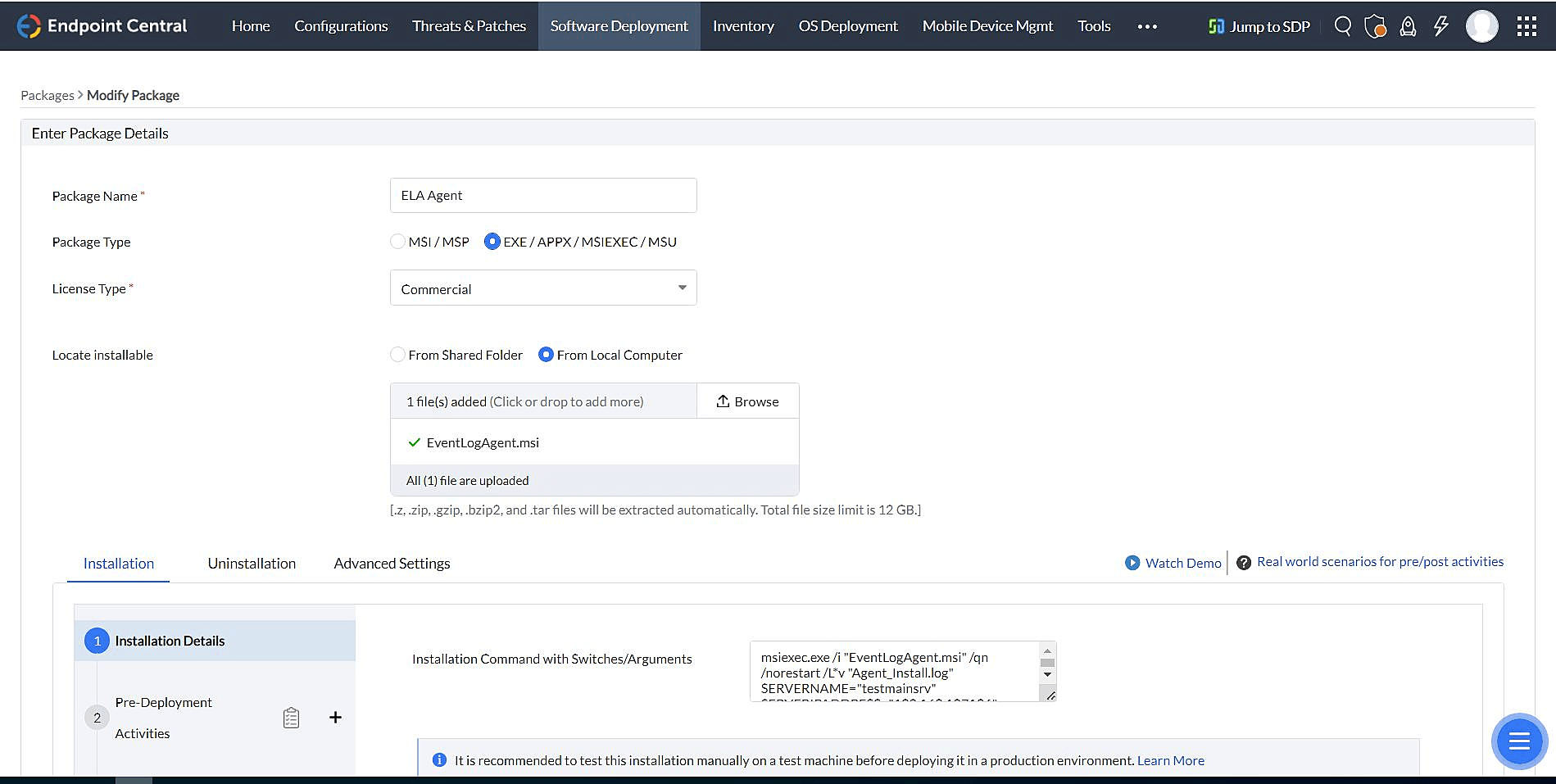Viewport: 1556px width, 784px height.
Task: Open Real world scenarios for pre/post activities
Action: point(1380,562)
